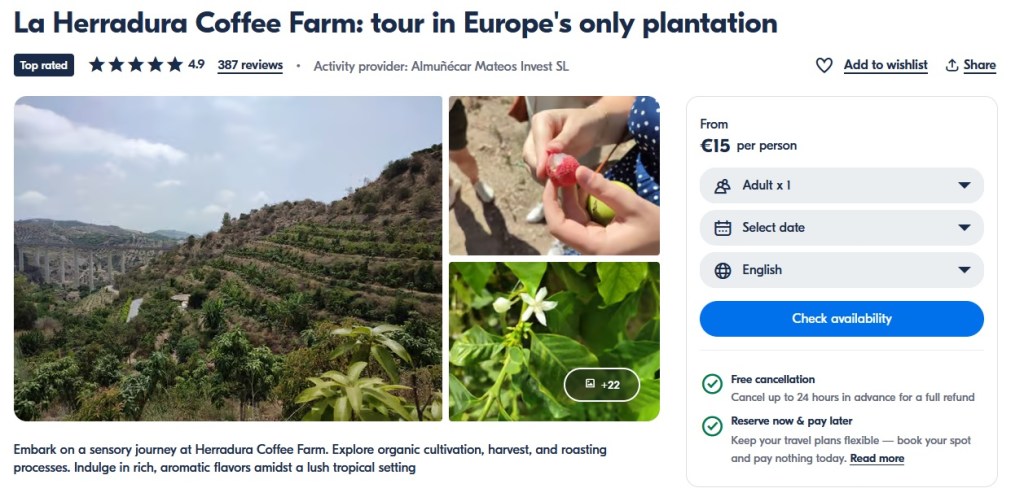Click the Top rated badge

pos(44,65)
